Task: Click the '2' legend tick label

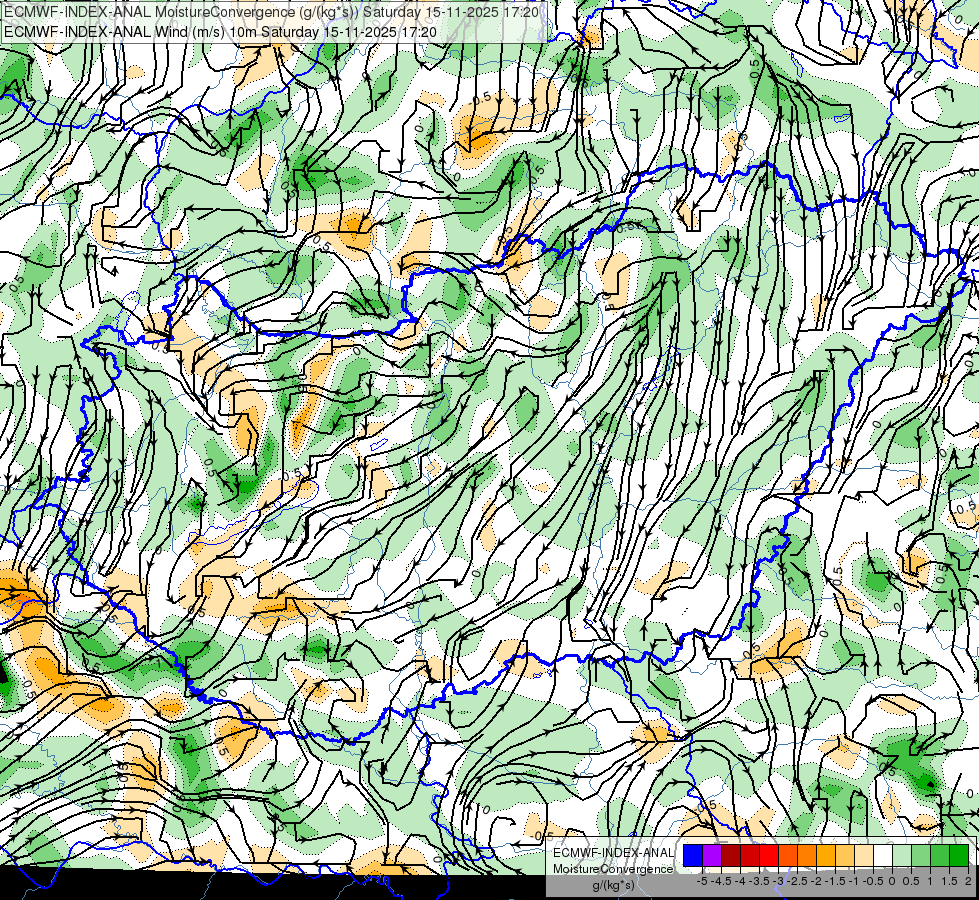Action: tap(968, 881)
